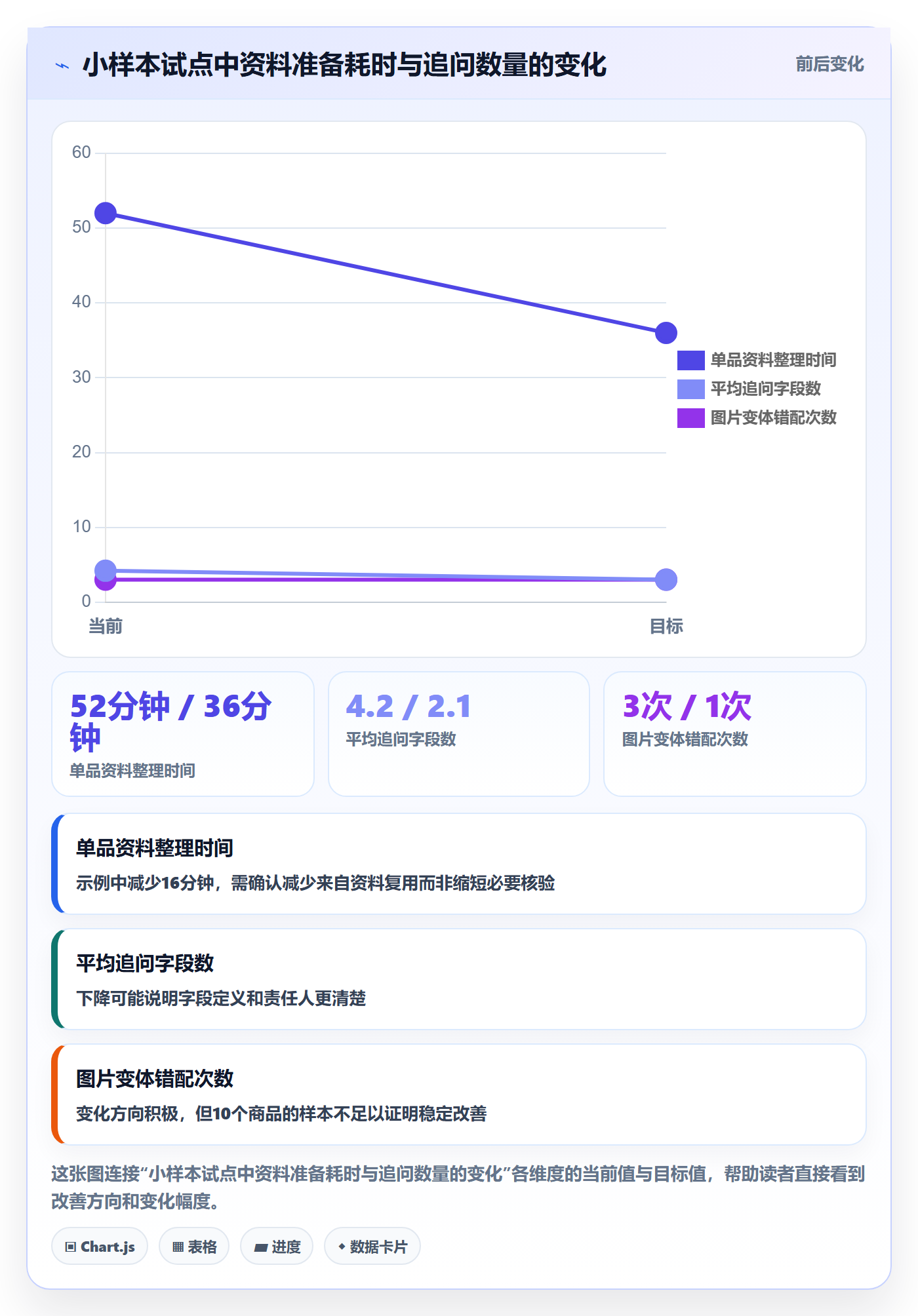Click 单品资料整理时间 caption under 52分钟 card
918x1316 pixels.
132,771
